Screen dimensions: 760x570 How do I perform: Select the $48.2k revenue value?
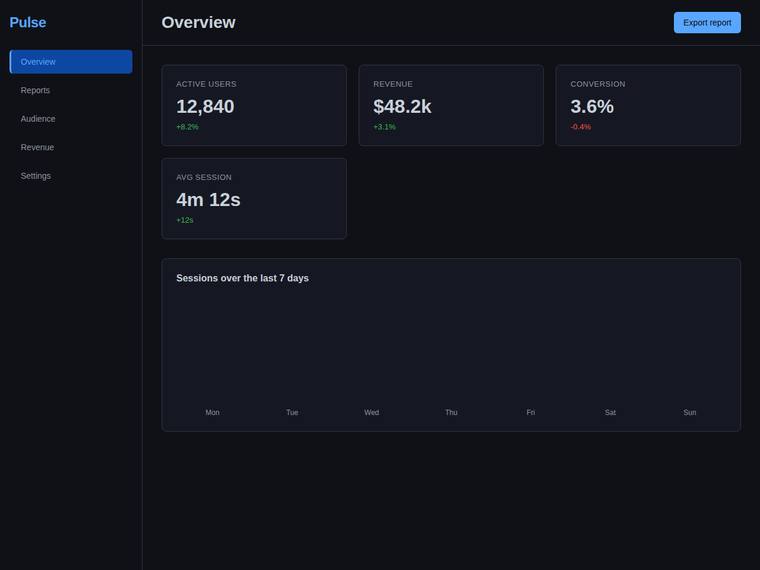tap(402, 107)
